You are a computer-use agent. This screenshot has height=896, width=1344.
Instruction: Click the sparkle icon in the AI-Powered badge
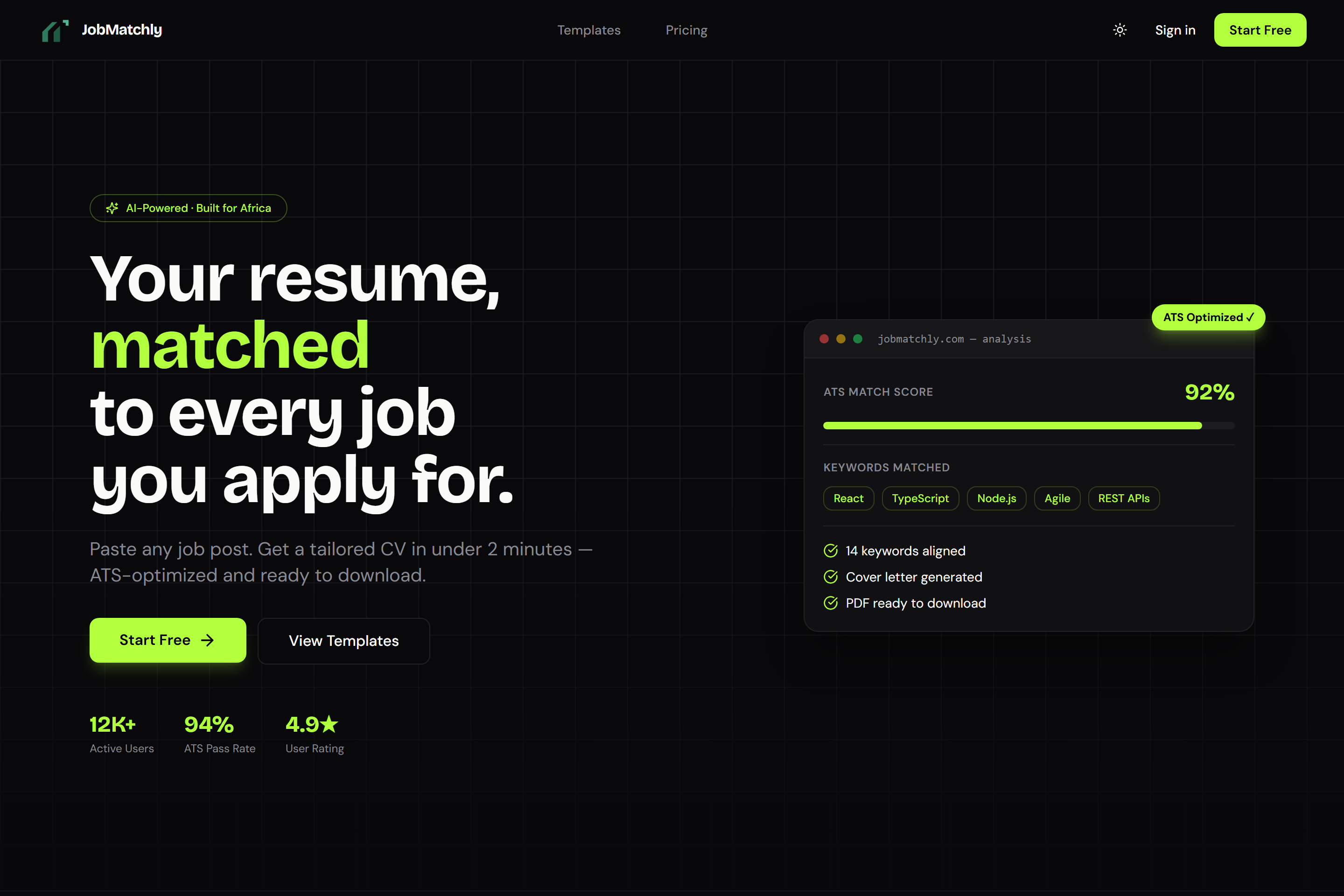pyautogui.click(x=112, y=208)
